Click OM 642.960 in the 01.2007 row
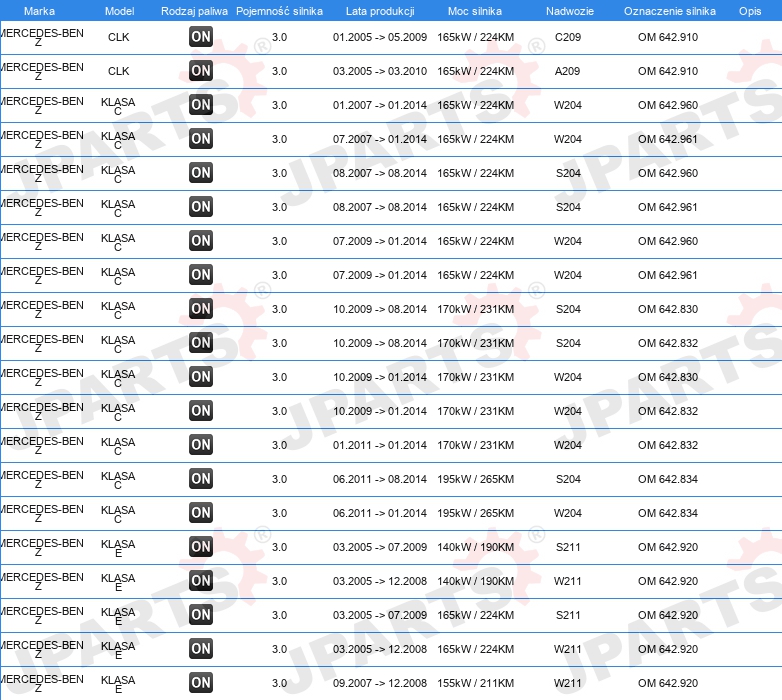 point(668,105)
